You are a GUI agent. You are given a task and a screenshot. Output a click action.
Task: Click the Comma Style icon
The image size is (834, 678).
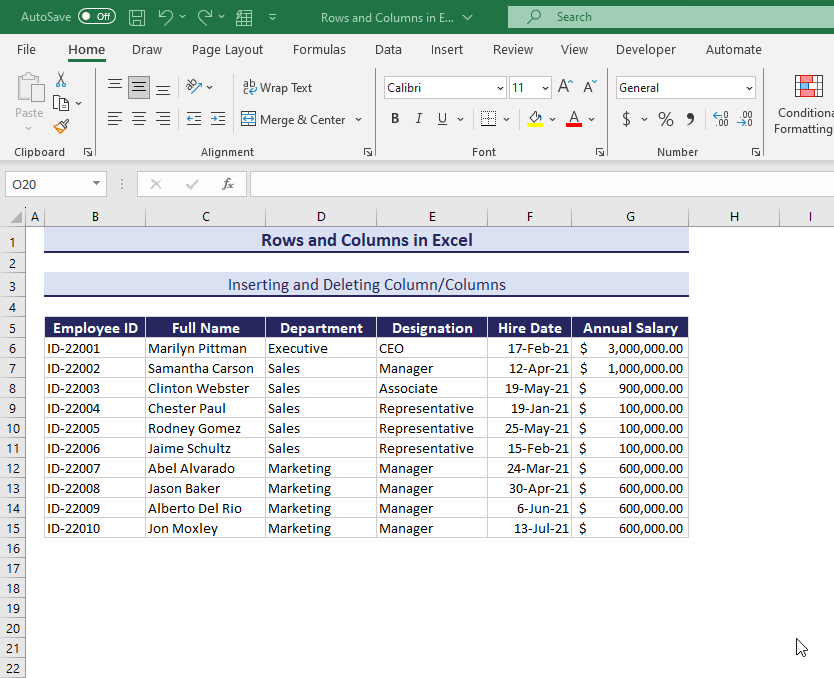tap(690, 118)
